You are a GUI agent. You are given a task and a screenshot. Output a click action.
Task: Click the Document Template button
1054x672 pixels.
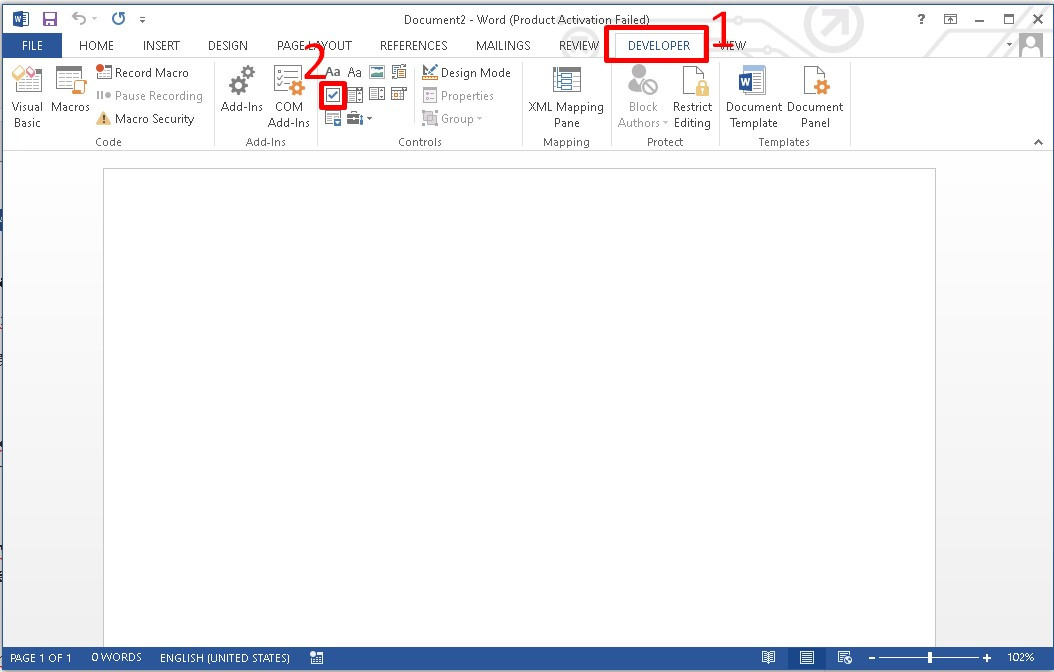(x=752, y=95)
